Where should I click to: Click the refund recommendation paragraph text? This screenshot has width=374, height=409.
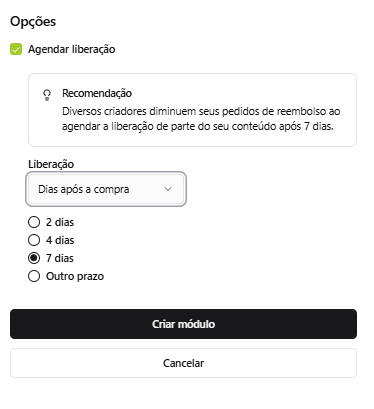point(201,119)
